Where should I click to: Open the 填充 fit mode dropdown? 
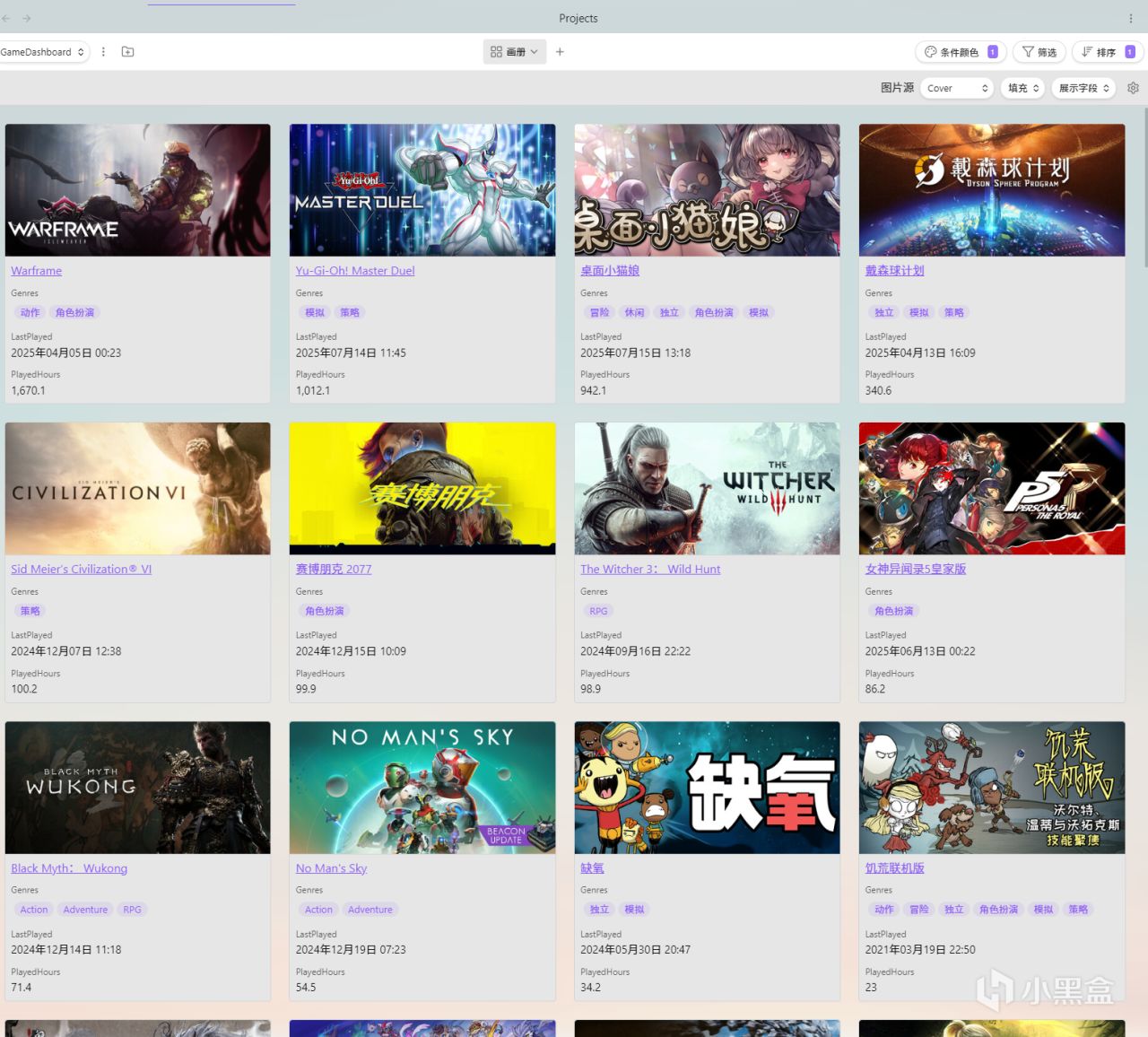(x=1022, y=88)
